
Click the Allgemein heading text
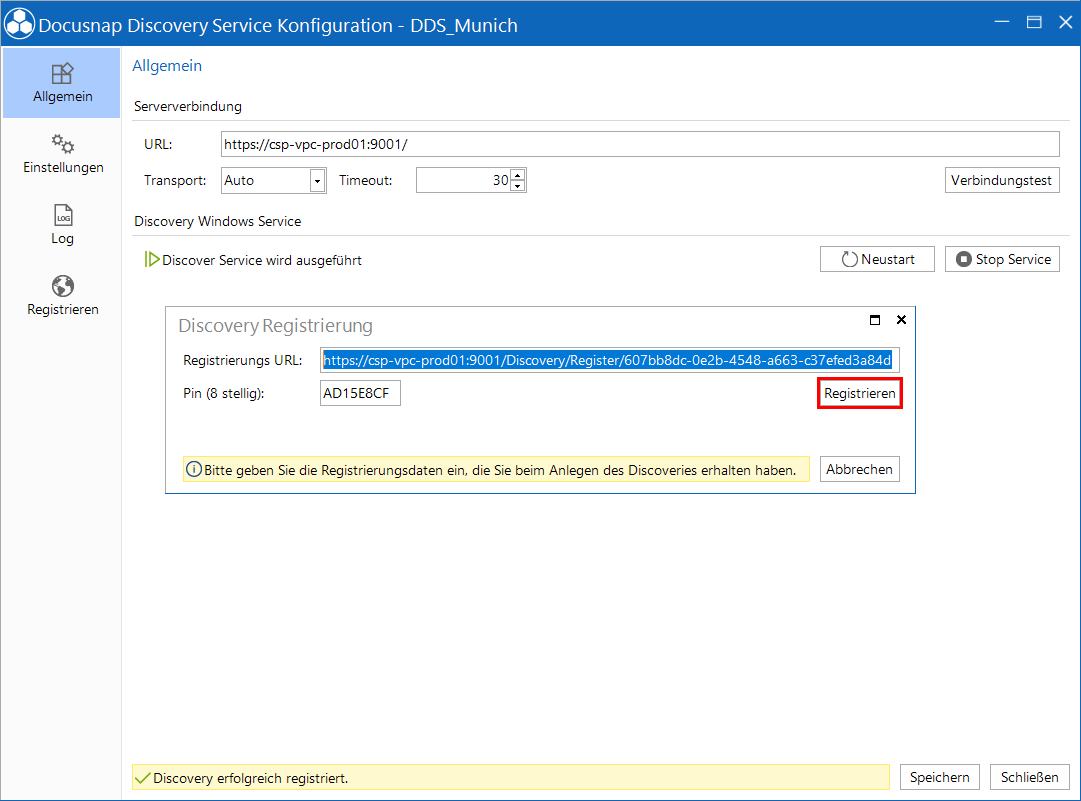[x=168, y=66]
